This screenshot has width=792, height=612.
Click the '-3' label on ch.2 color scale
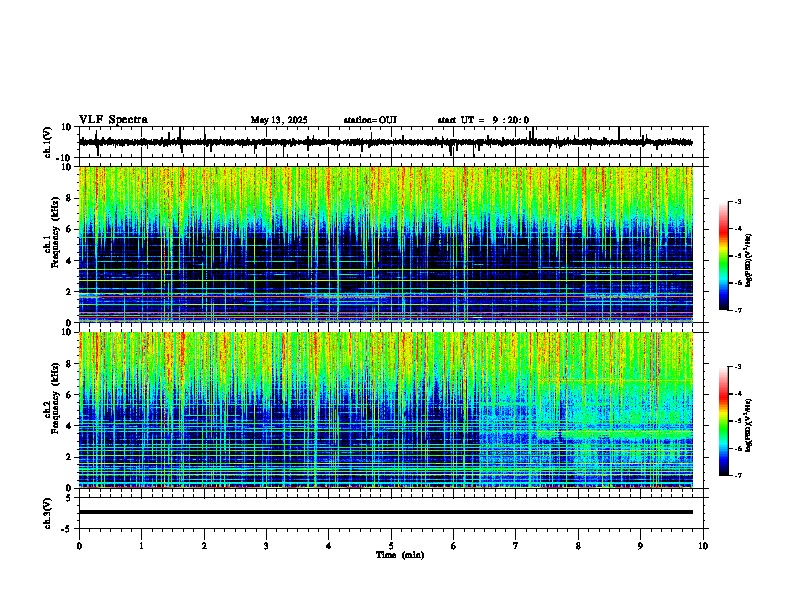point(737,367)
